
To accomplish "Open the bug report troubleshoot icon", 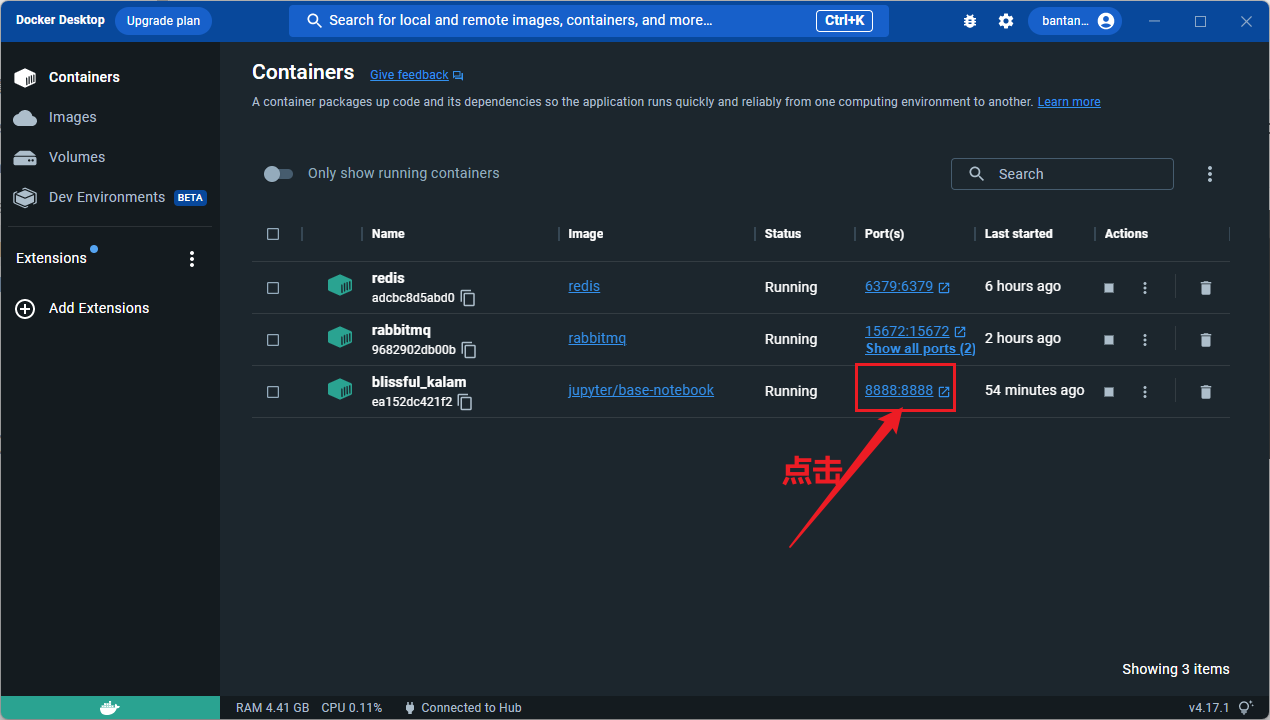I will pyautogui.click(x=969, y=21).
